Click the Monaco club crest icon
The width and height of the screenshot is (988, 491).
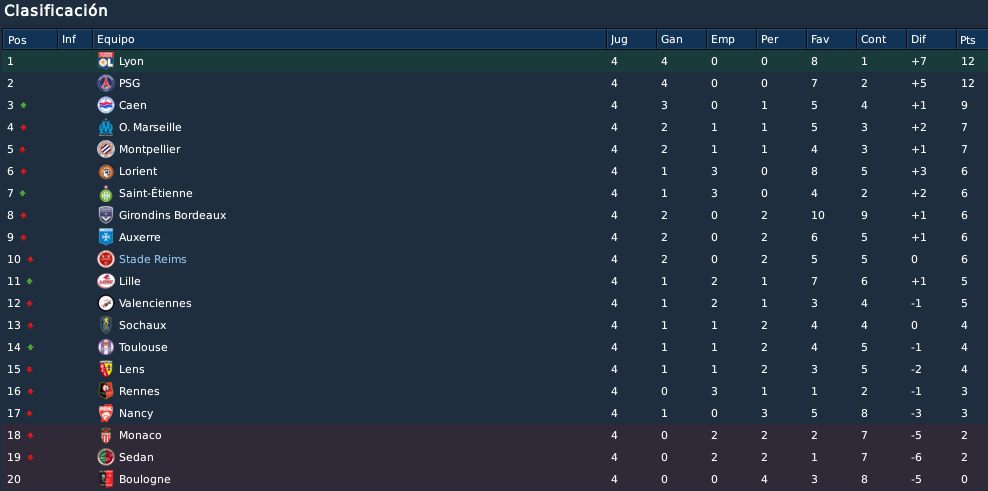(106, 436)
